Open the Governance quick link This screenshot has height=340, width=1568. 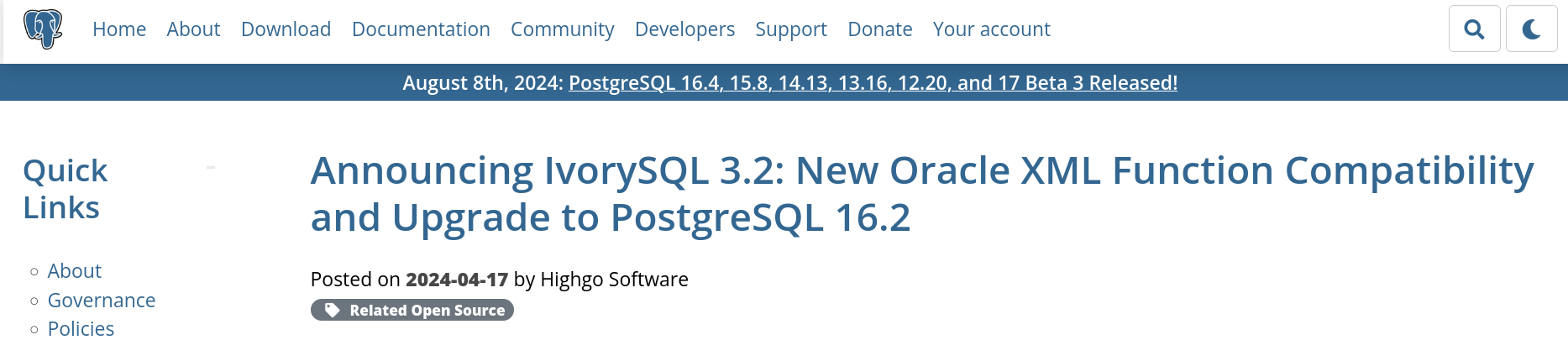(x=102, y=301)
